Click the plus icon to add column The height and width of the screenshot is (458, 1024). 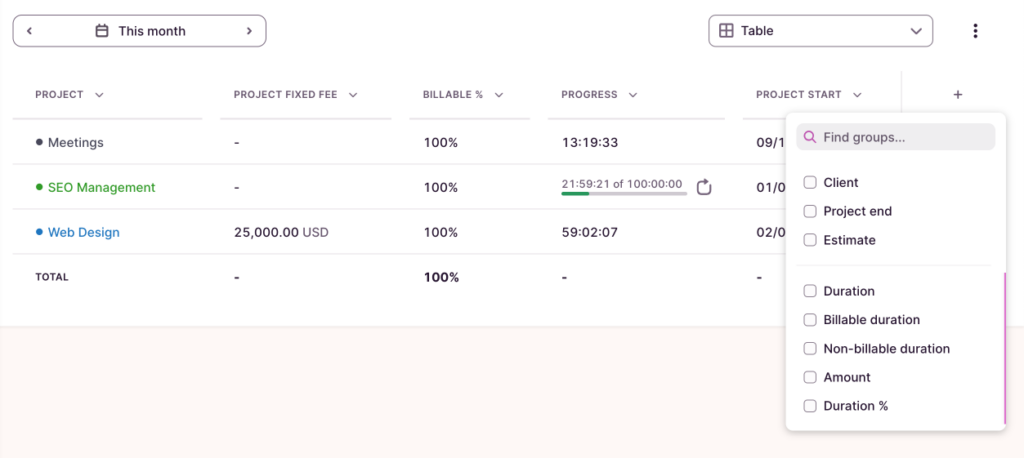(x=957, y=95)
